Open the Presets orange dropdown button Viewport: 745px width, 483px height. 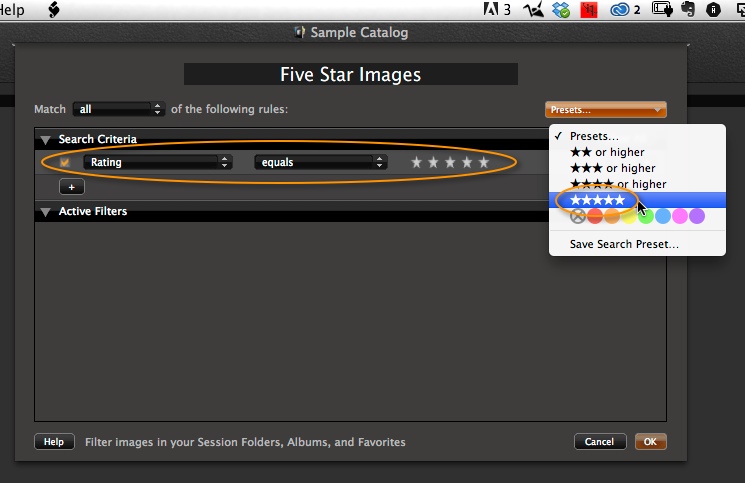coord(606,110)
